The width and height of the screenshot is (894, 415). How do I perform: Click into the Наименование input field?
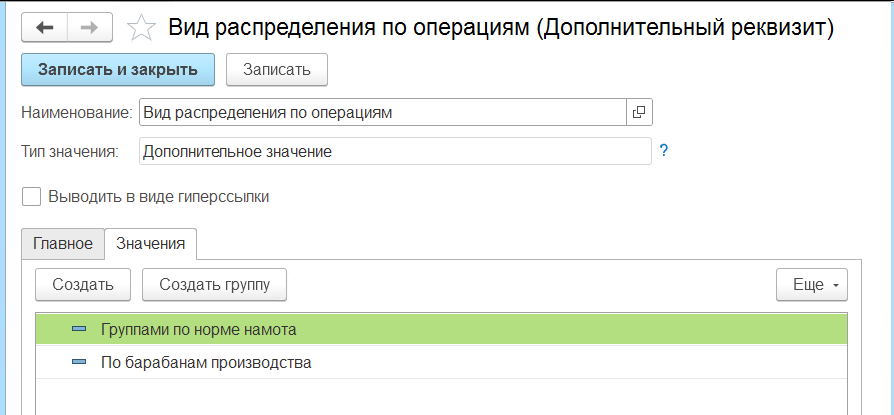(383, 112)
